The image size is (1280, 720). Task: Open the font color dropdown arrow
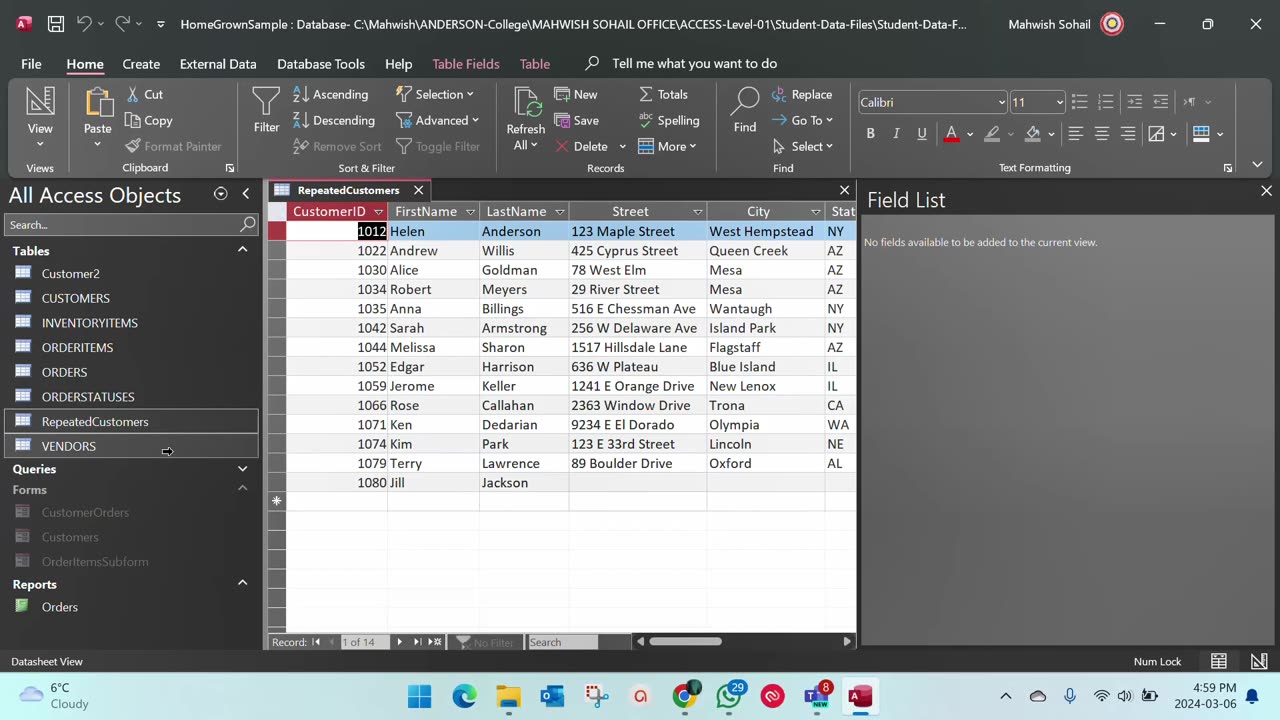[x=969, y=134]
